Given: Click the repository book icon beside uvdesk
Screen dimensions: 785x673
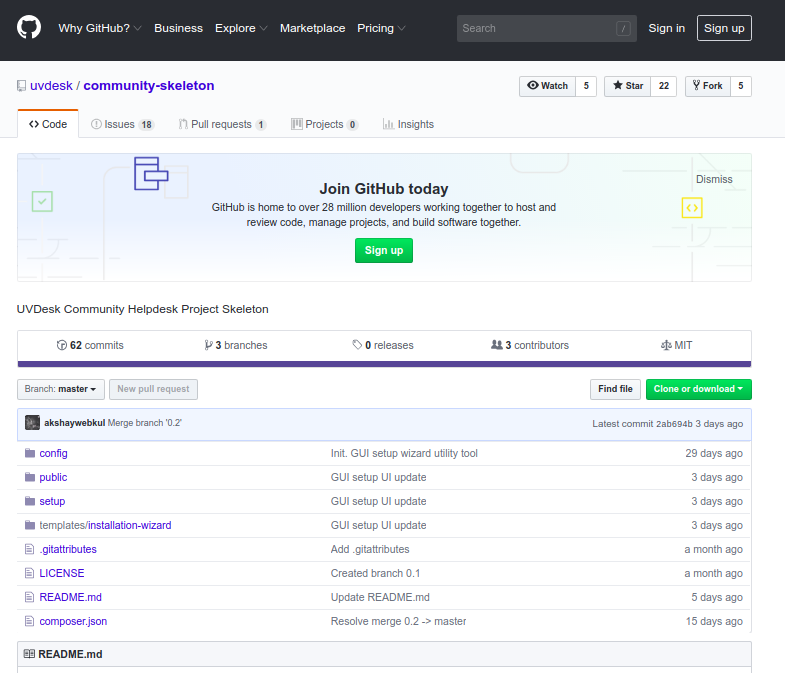Looking at the screenshot, I should 22,86.
